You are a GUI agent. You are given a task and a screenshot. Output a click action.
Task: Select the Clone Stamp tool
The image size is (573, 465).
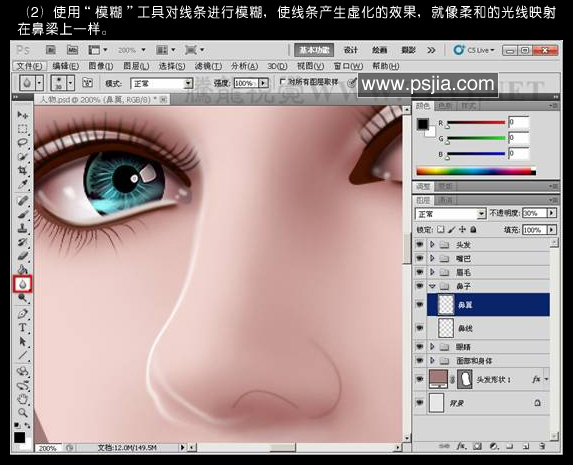coord(23,228)
